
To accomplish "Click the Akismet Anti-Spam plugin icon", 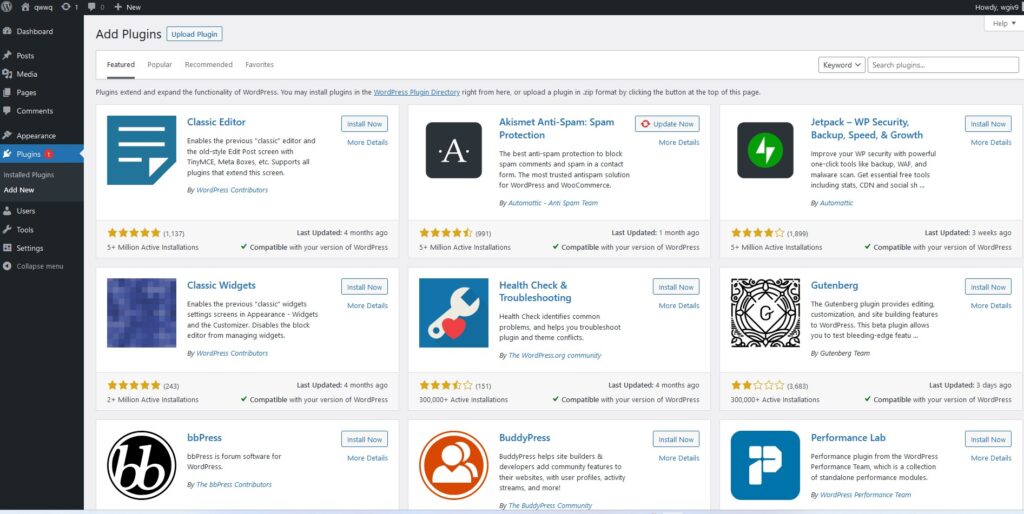I will pos(453,150).
